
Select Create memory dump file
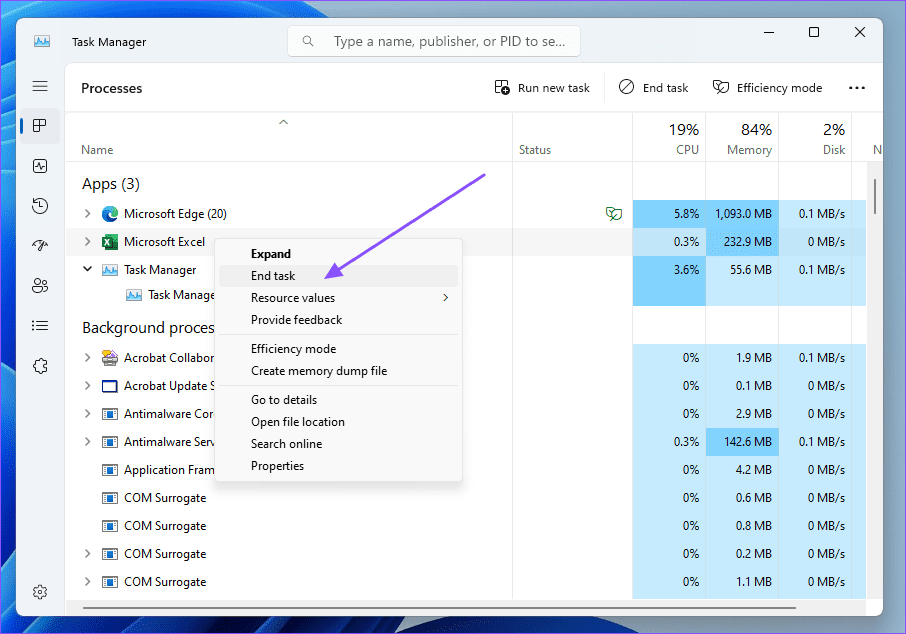coord(338,370)
